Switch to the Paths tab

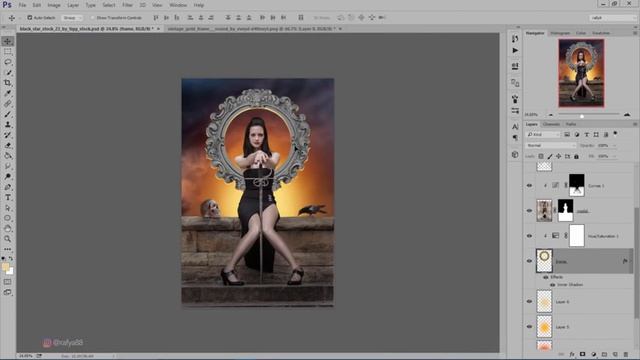pos(571,124)
